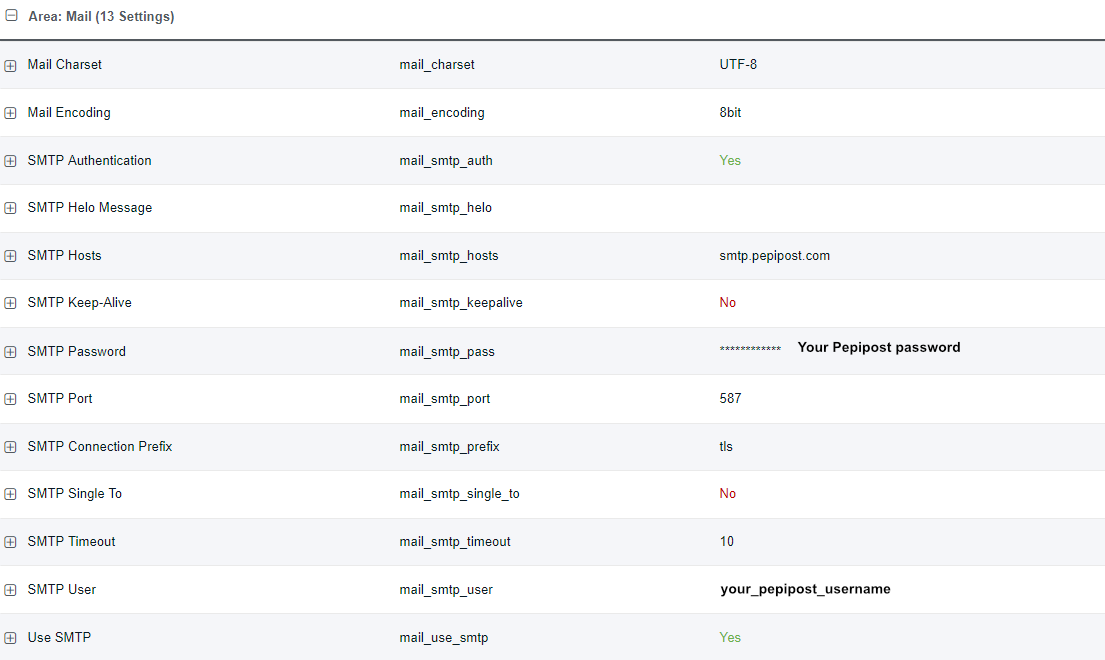
Task: Edit the smtp.pepipost.com host value
Action: click(x=774, y=256)
